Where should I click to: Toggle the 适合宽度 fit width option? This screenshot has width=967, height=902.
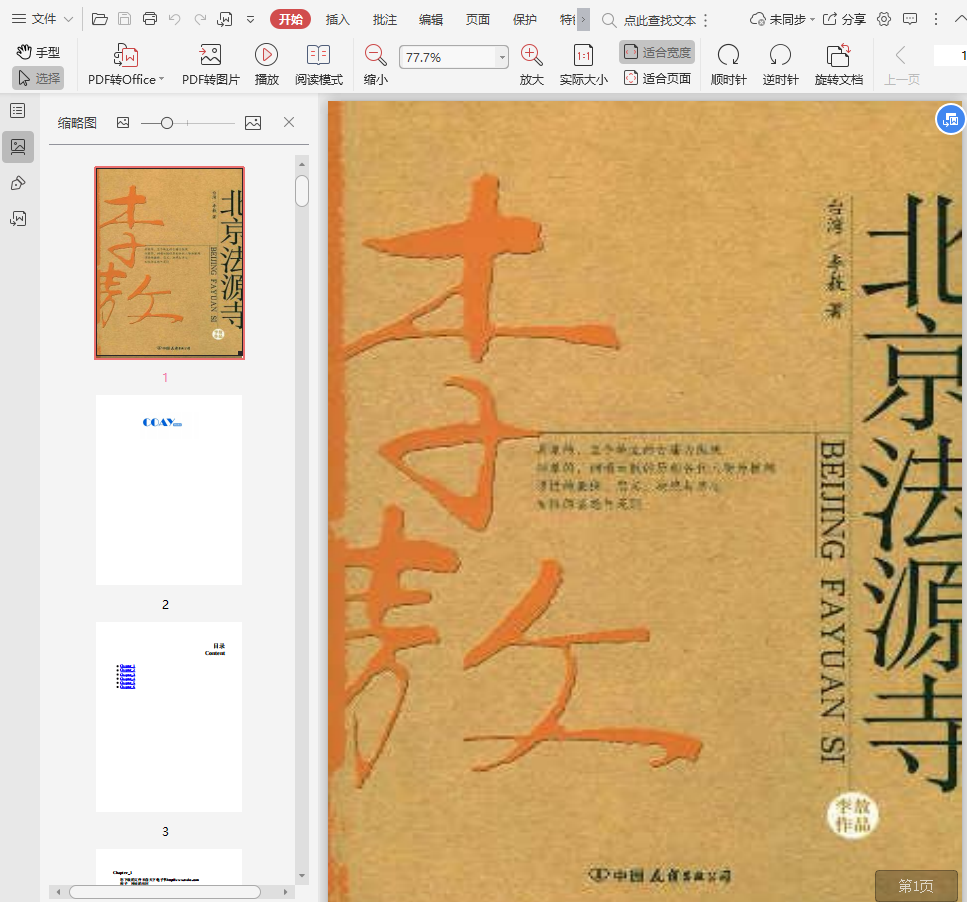[657, 52]
